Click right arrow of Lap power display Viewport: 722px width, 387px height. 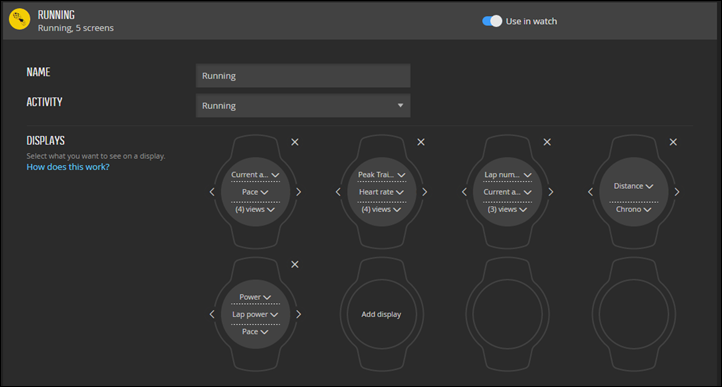(x=298, y=314)
